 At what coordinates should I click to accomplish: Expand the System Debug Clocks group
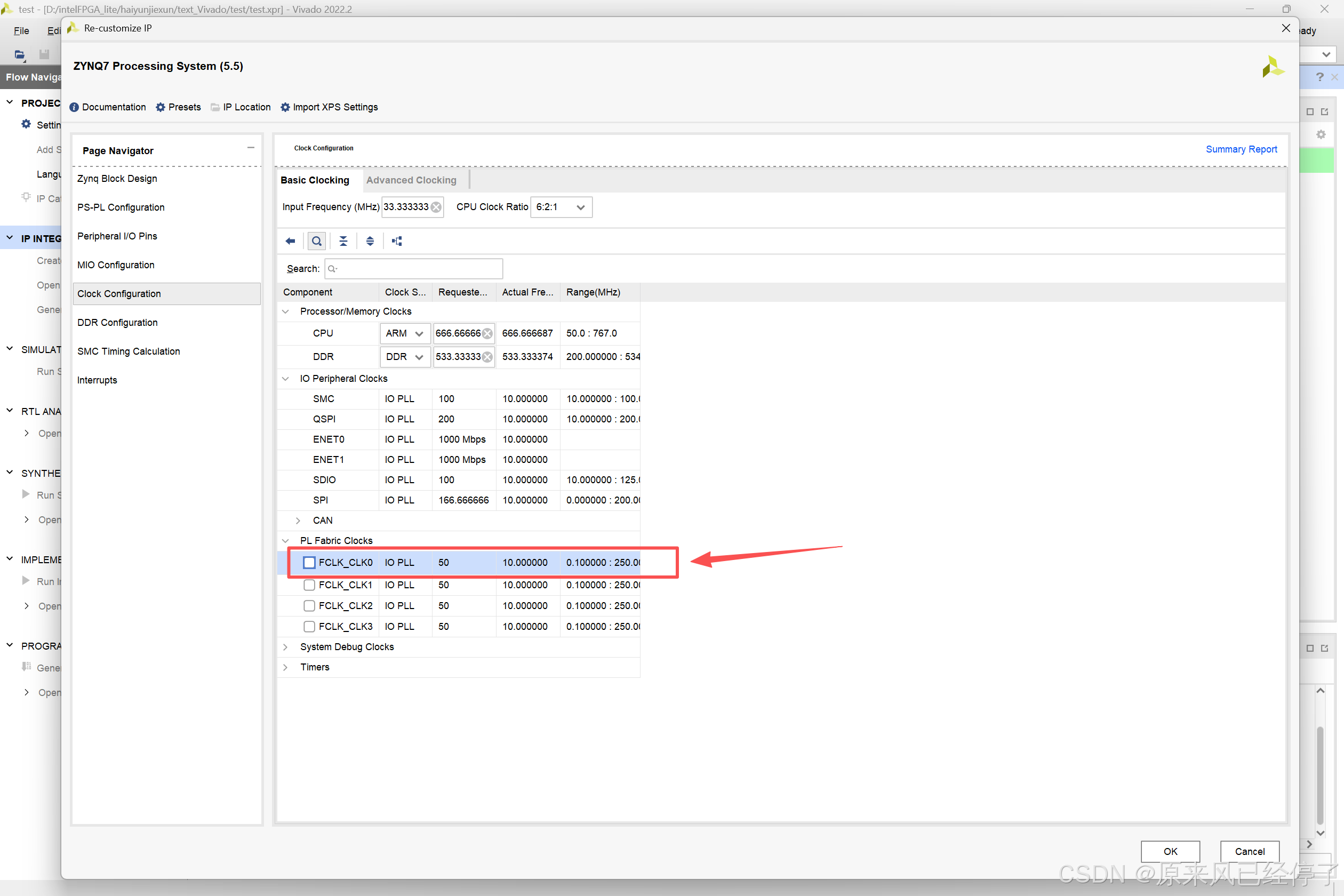pos(285,647)
